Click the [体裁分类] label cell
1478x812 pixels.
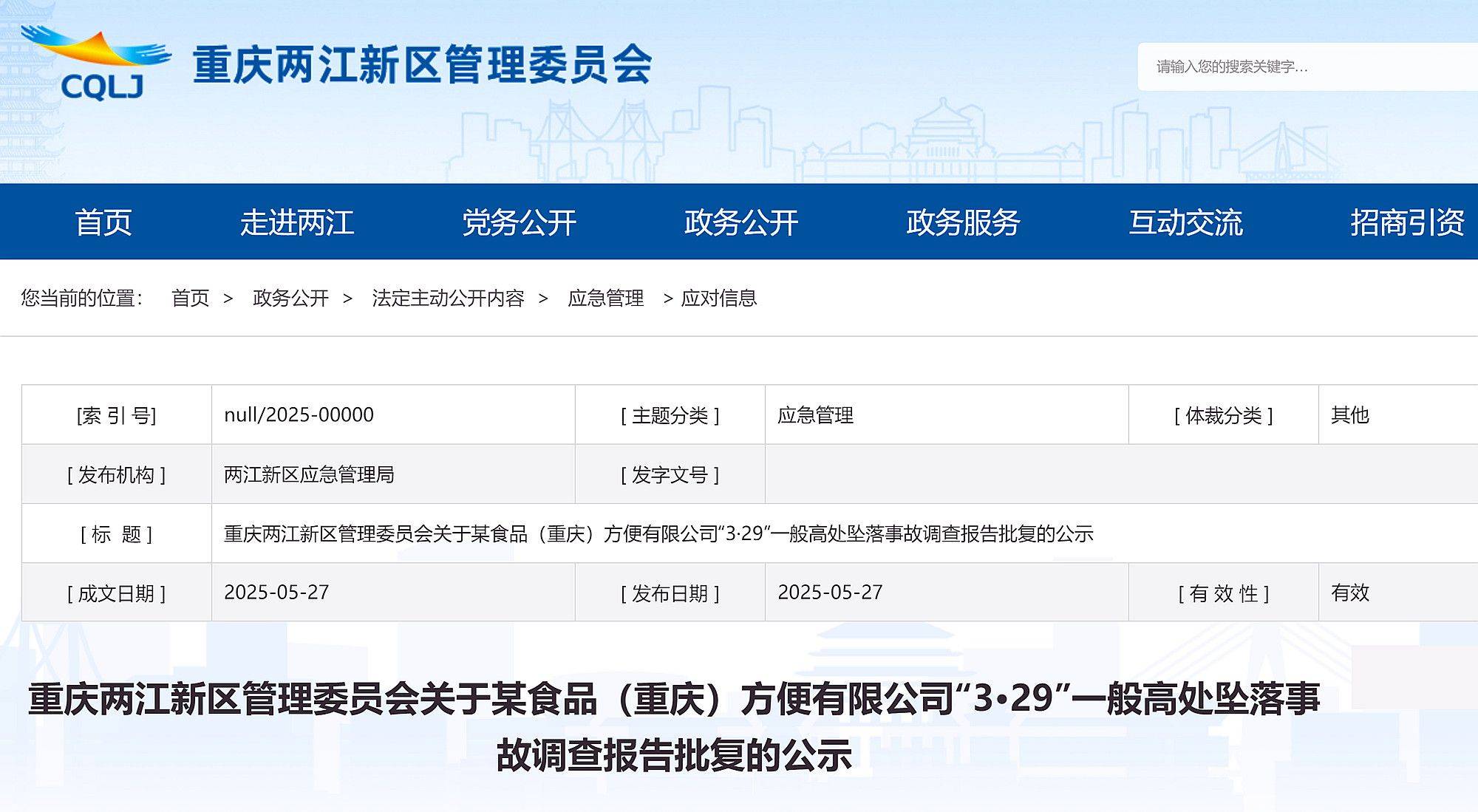[x=1224, y=415]
